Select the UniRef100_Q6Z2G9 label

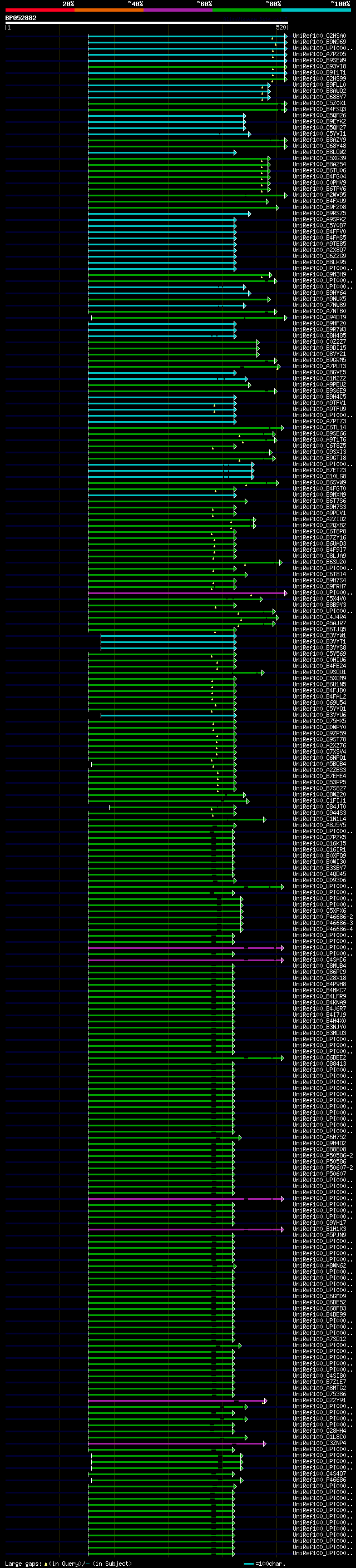[x=319, y=256]
